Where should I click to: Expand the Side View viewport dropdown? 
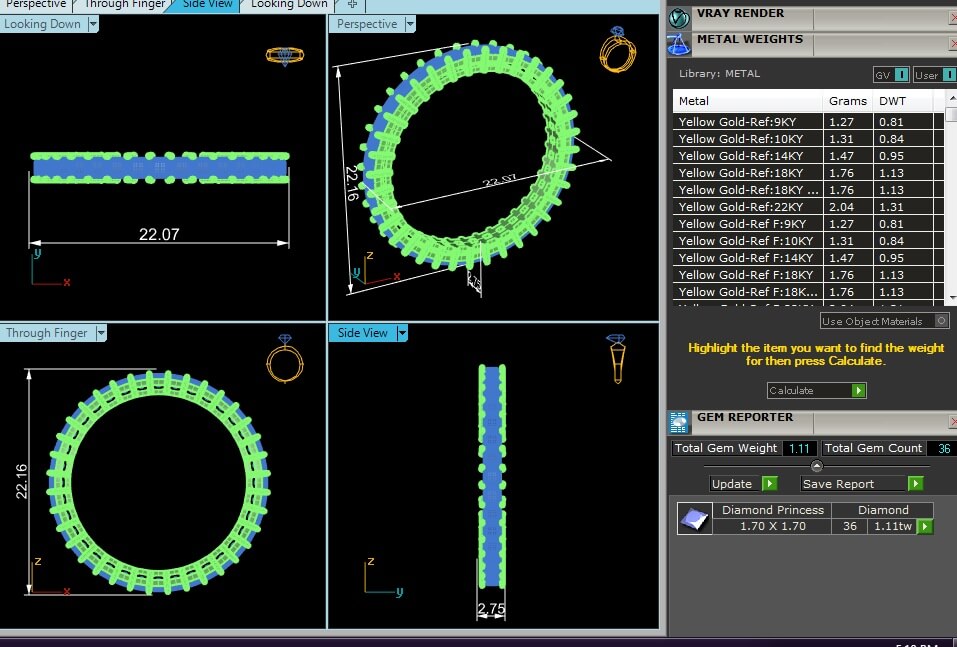[402, 333]
